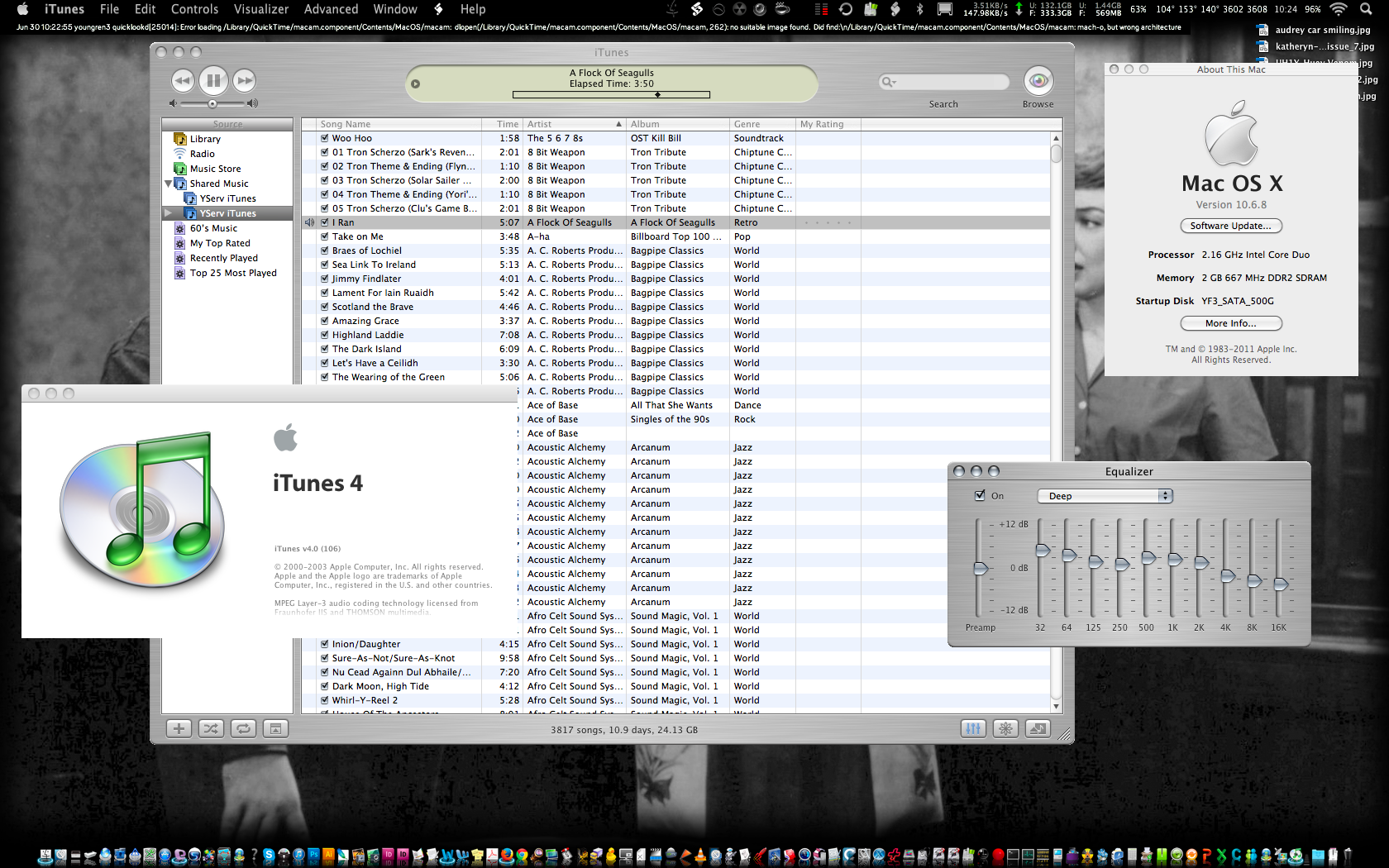
Task: Click the Version 10.6.8 text
Action: tap(1231, 205)
